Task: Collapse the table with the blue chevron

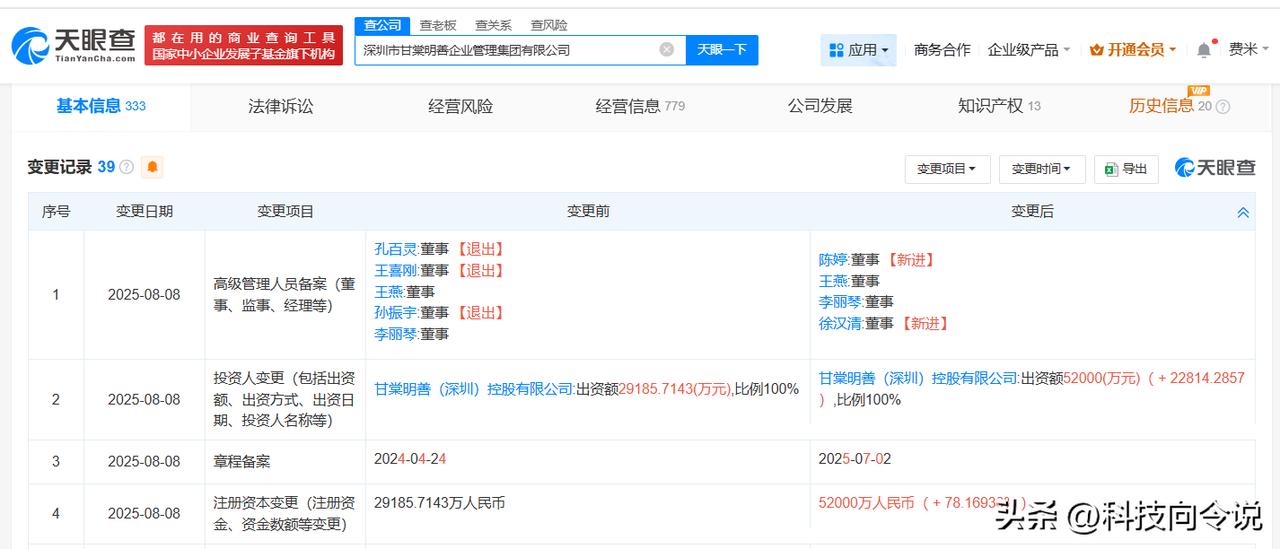Action: [x=1243, y=212]
